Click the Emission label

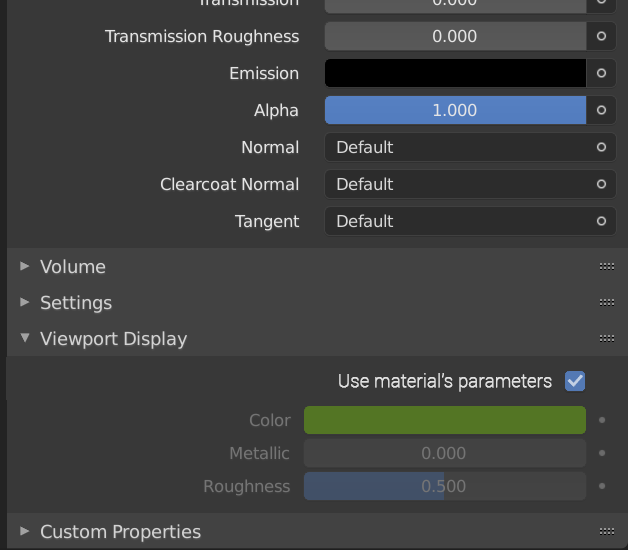tap(264, 73)
